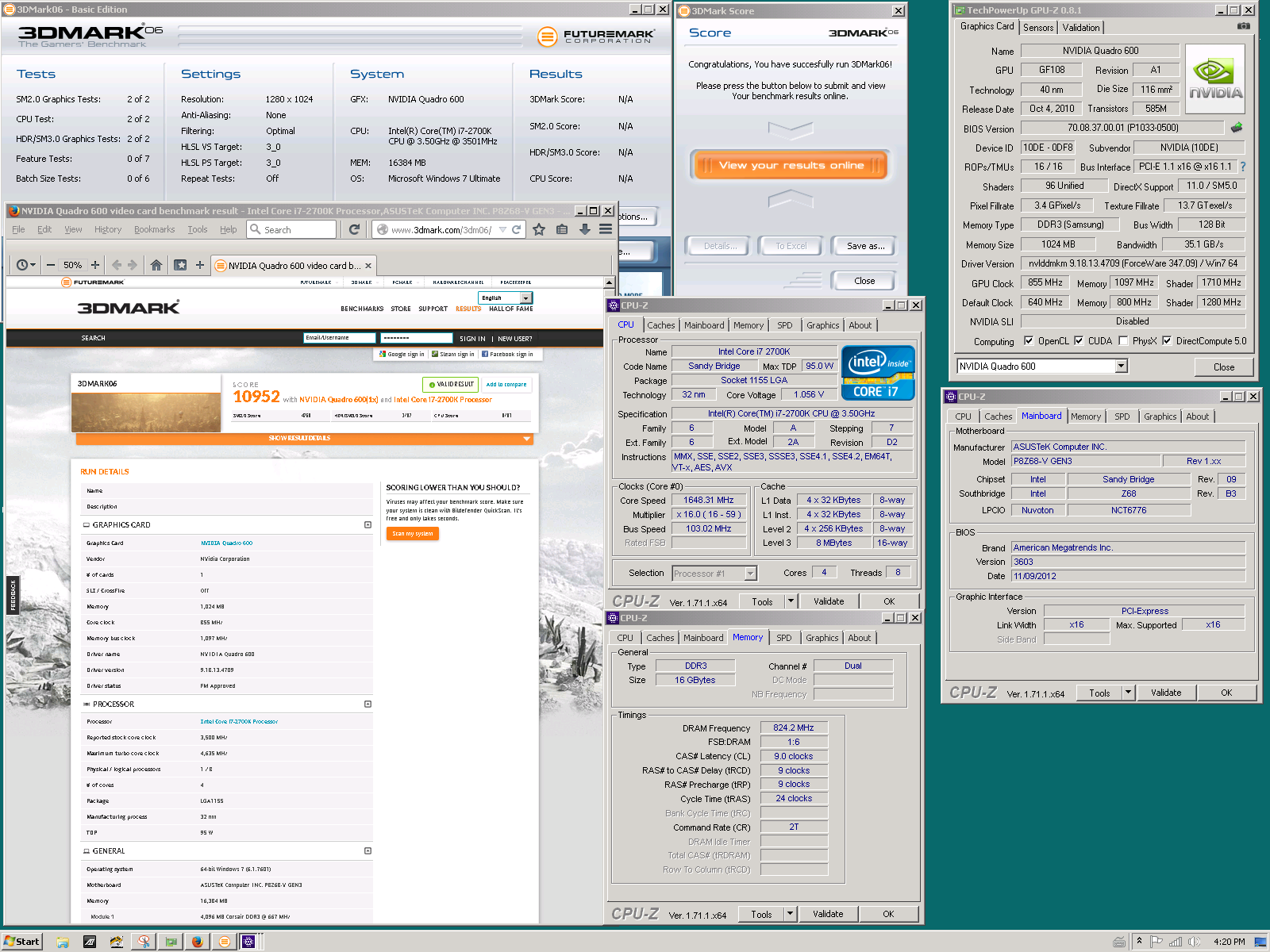The image size is (1270, 952).
Task: Open the Firefox History menu
Action: pos(108,229)
